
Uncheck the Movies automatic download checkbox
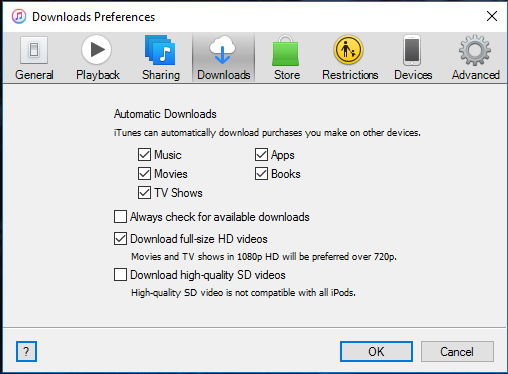click(x=144, y=174)
